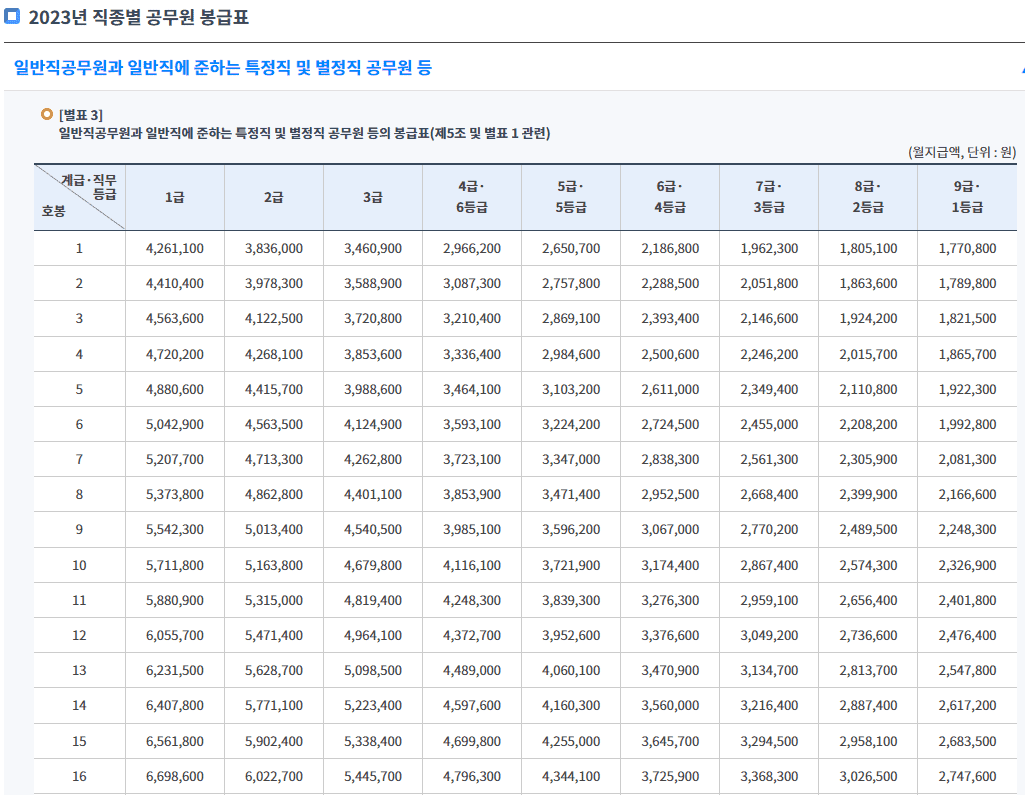Click the 호봉 row number 10

coord(79,566)
